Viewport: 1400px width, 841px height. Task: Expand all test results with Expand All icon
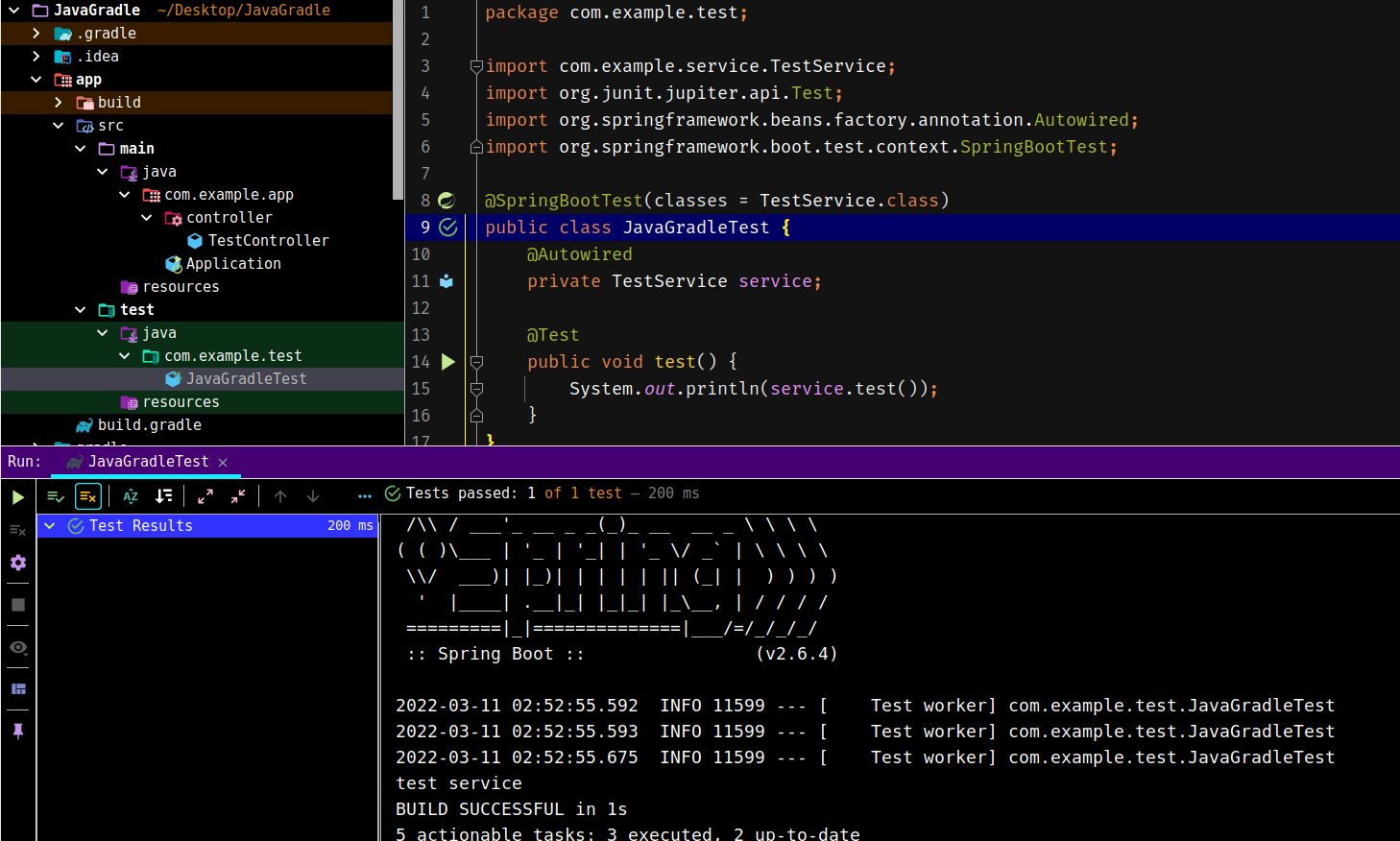pyautogui.click(x=205, y=496)
